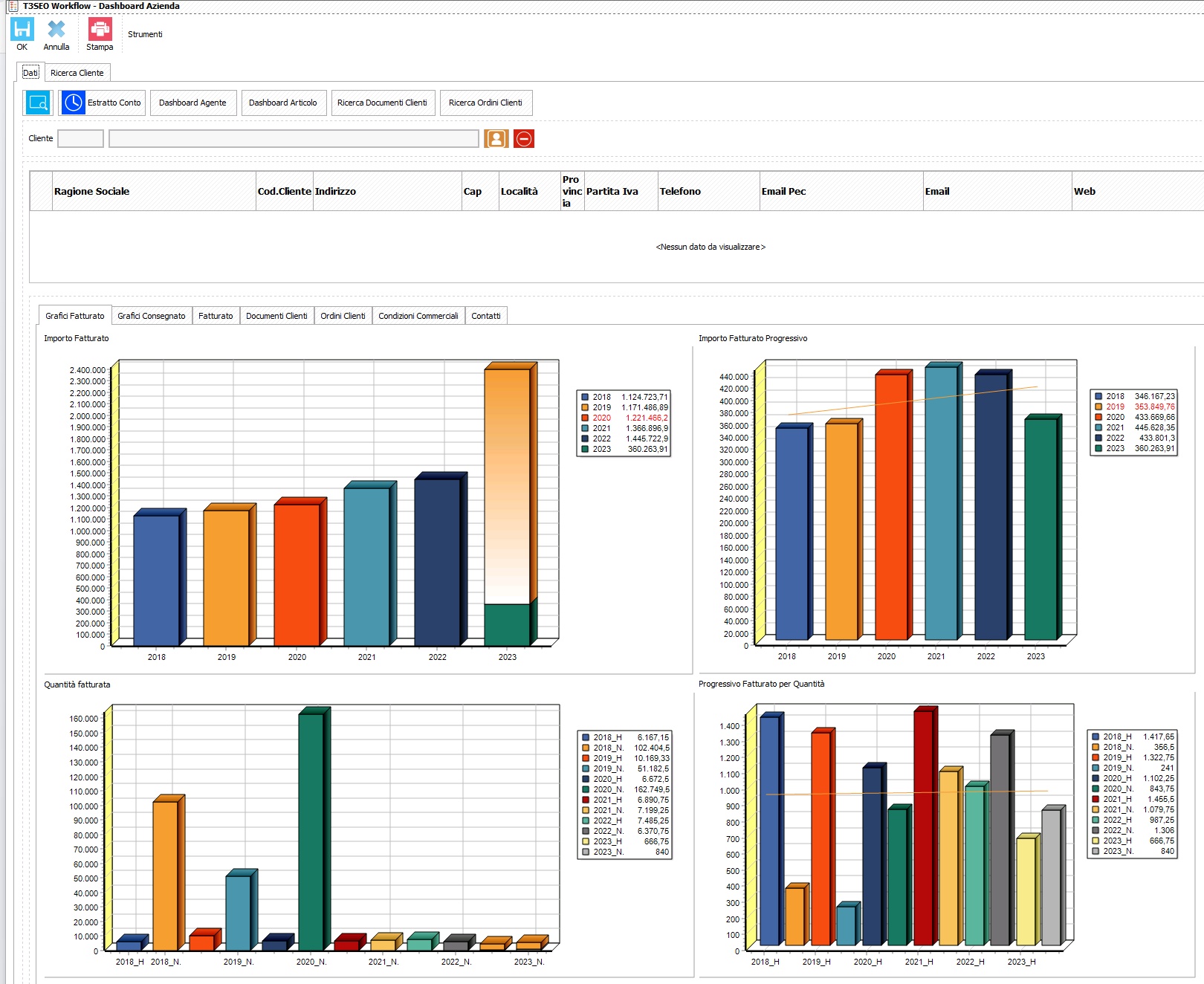Click the clock icon beside Estratto Conto
Screen dimensions: 1204x984
click(x=74, y=103)
